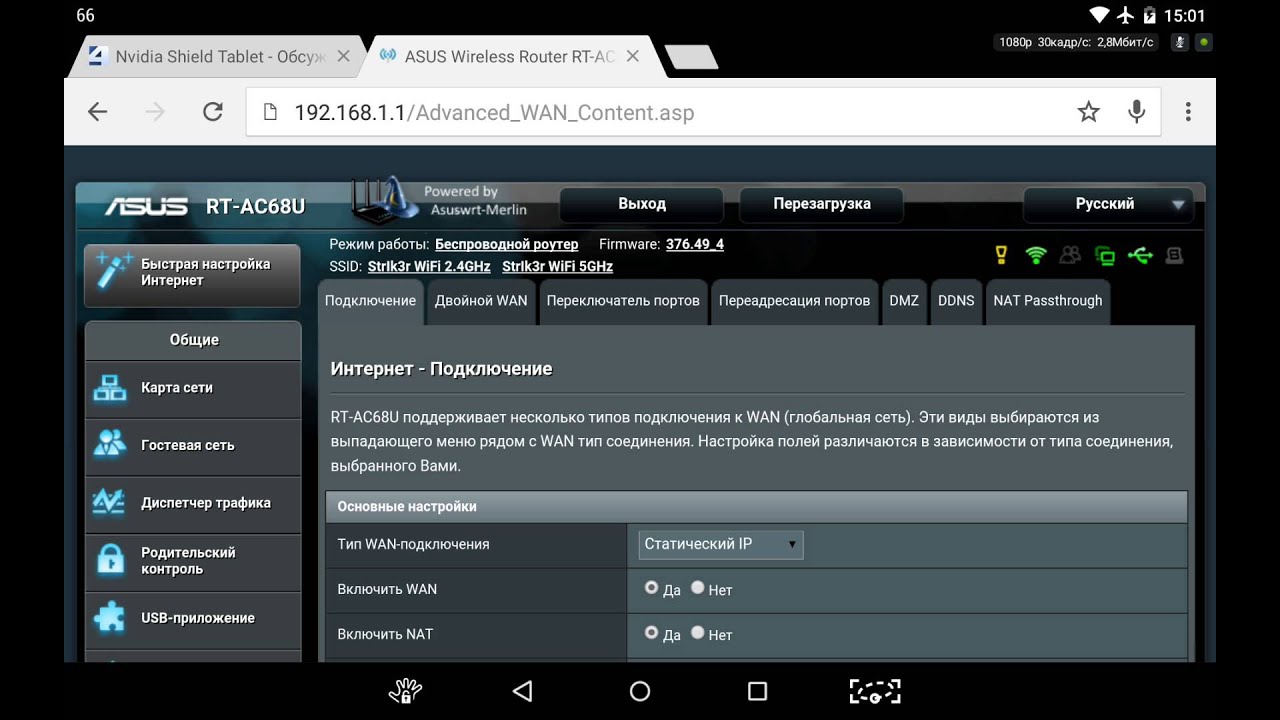
Task: Tap the microphone mute recording indicator
Action: point(1180,42)
